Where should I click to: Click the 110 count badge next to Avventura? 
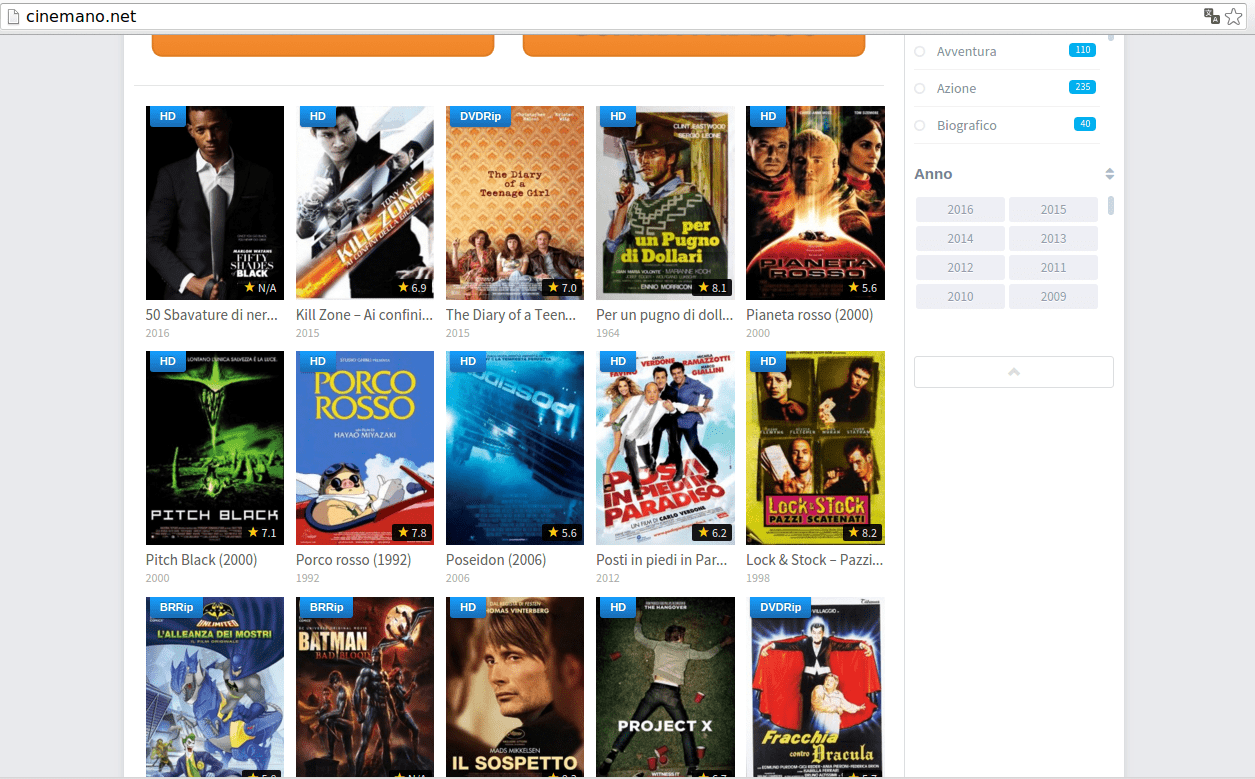tap(1082, 50)
